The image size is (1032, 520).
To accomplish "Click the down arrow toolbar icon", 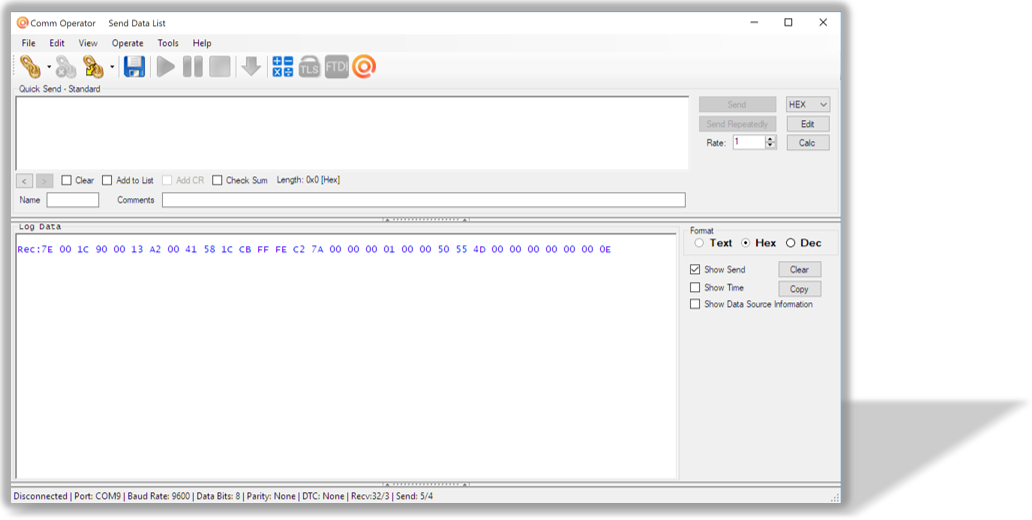I will click(251, 66).
